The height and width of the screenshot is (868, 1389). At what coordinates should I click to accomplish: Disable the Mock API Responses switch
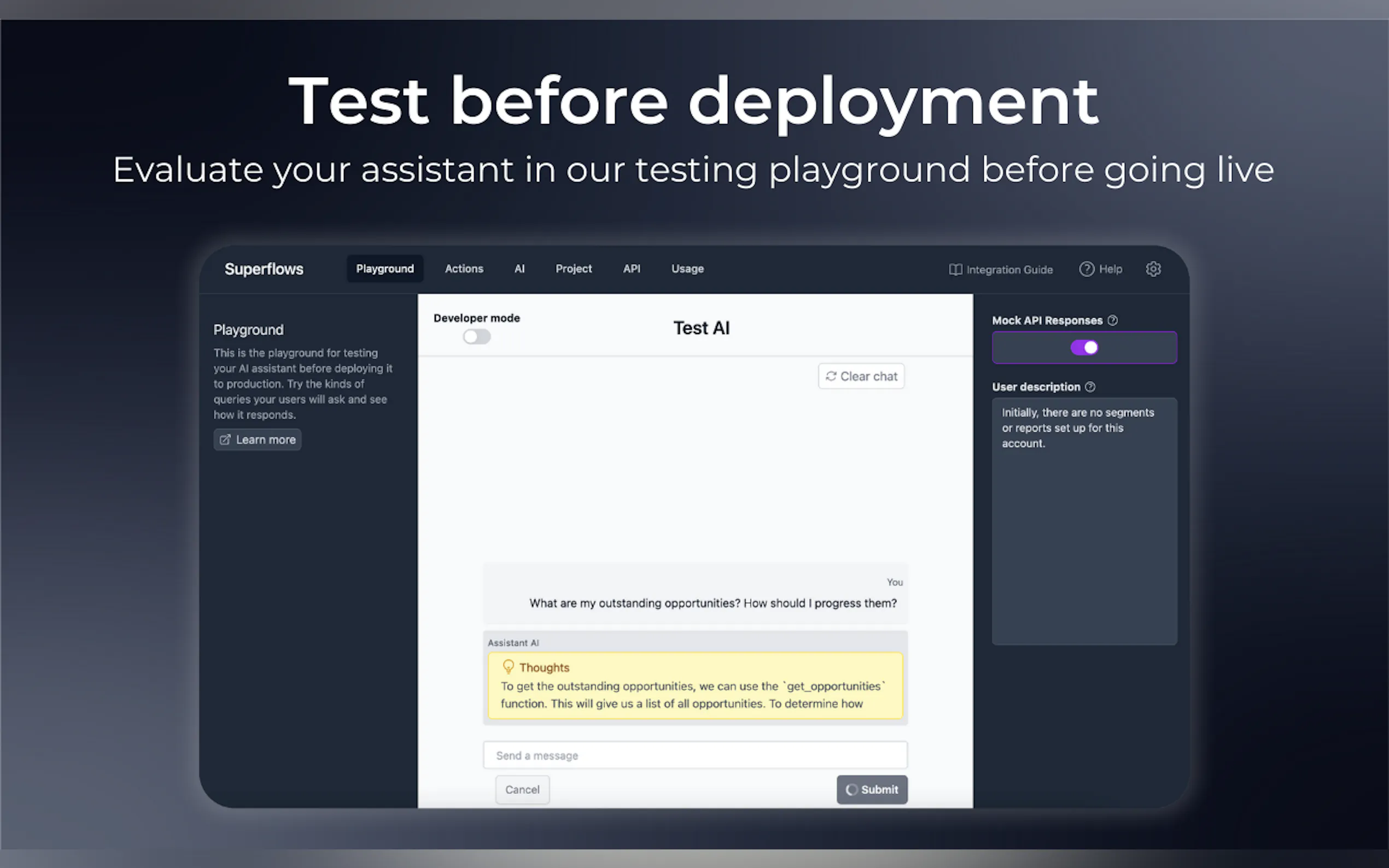pos(1083,347)
